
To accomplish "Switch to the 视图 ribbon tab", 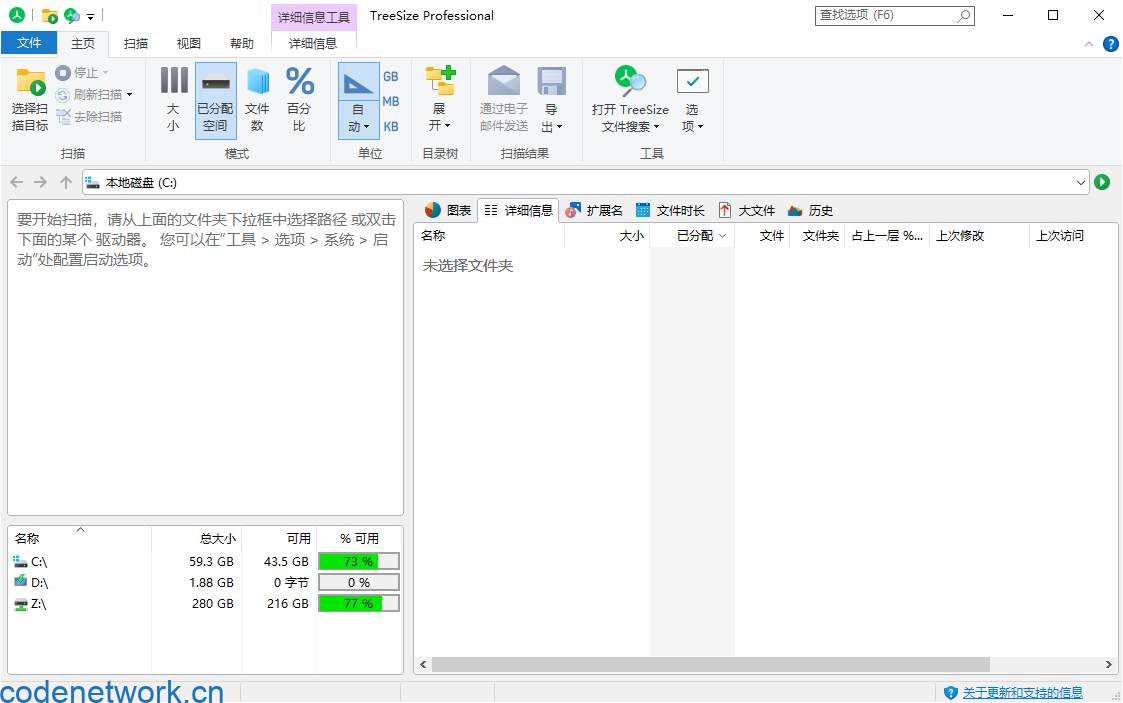I will [188, 44].
